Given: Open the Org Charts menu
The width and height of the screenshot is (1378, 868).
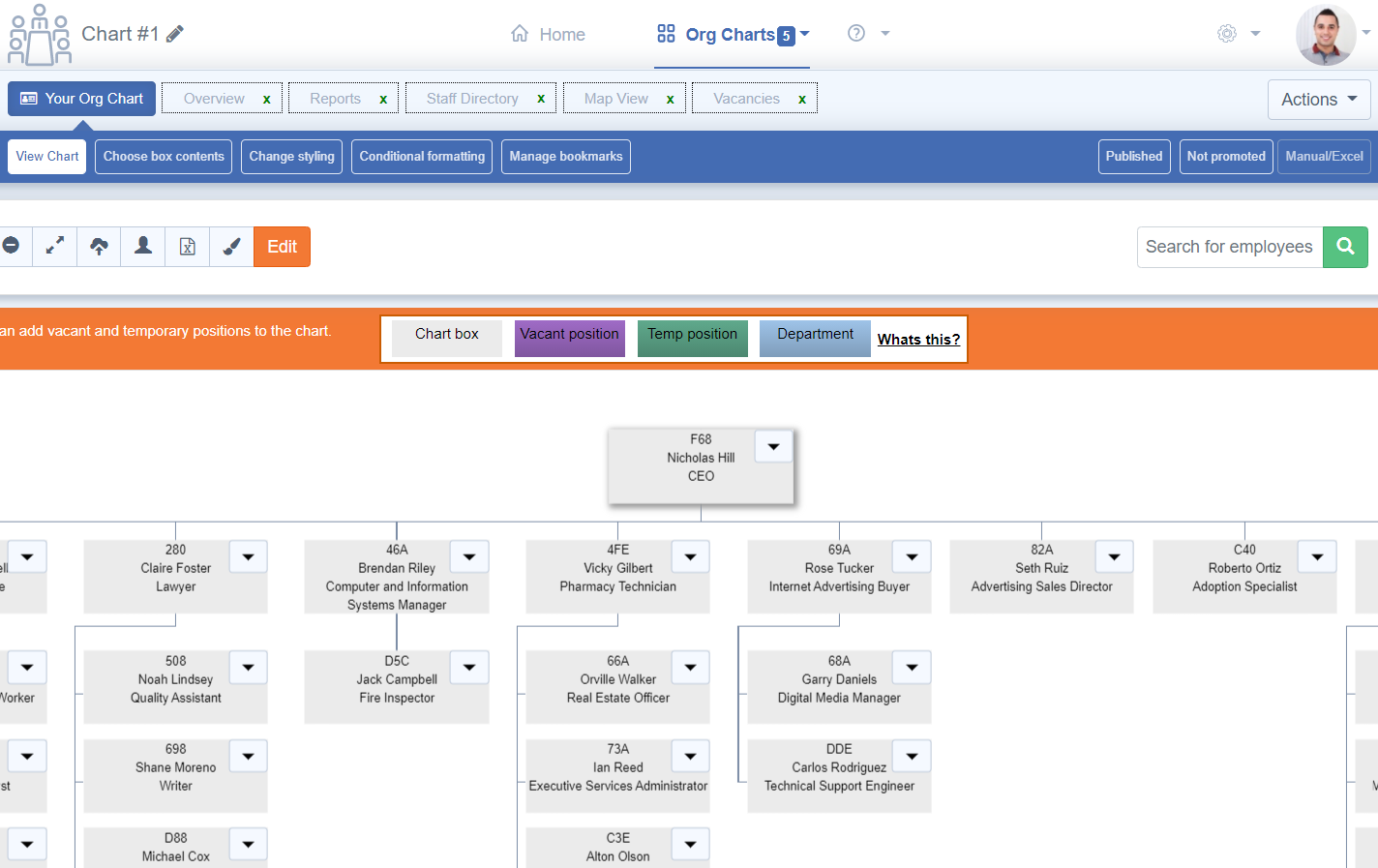Looking at the screenshot, I should pyautogui.click(x=732, y=35).
